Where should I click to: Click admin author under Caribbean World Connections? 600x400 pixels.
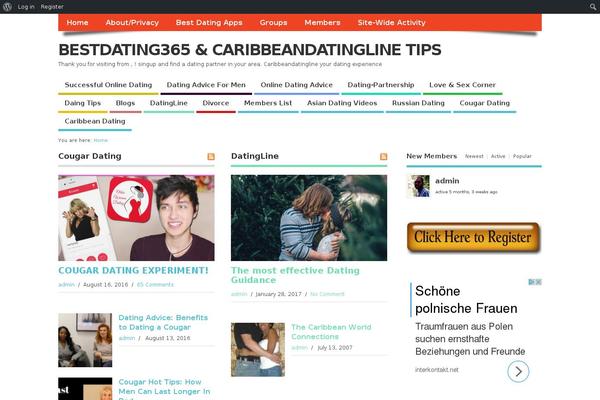click(x=299, y=348)
